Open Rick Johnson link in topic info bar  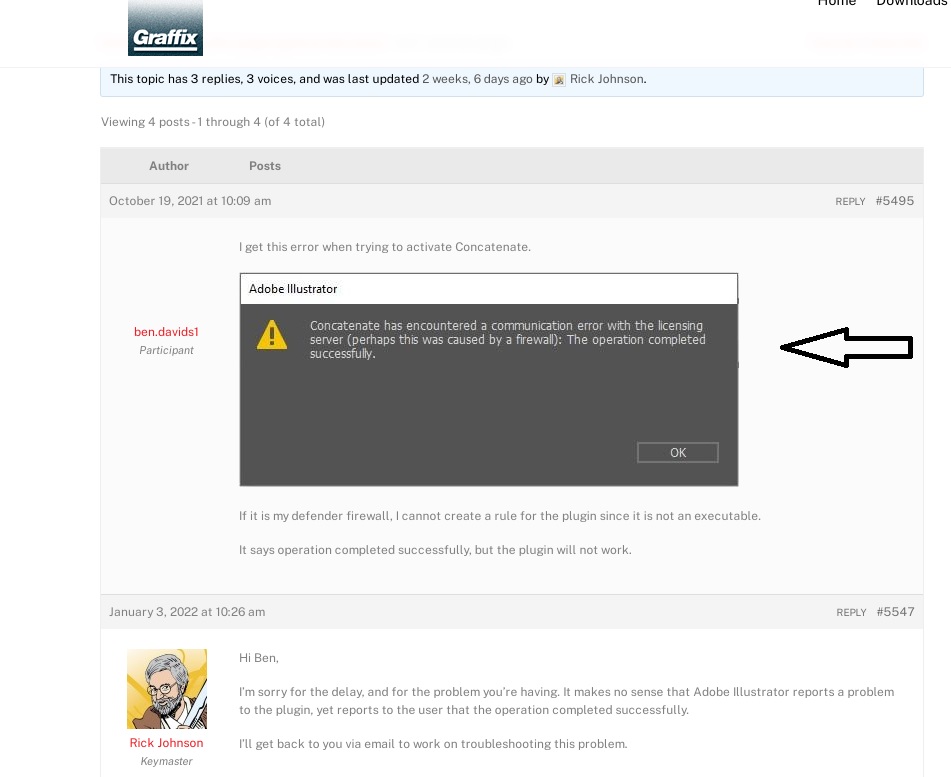[x=607, y=79]
